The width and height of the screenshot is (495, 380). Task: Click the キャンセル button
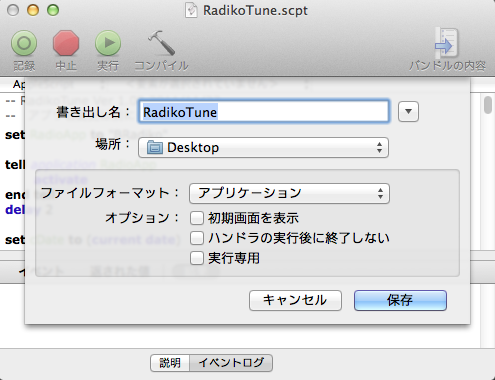(295, 300)
